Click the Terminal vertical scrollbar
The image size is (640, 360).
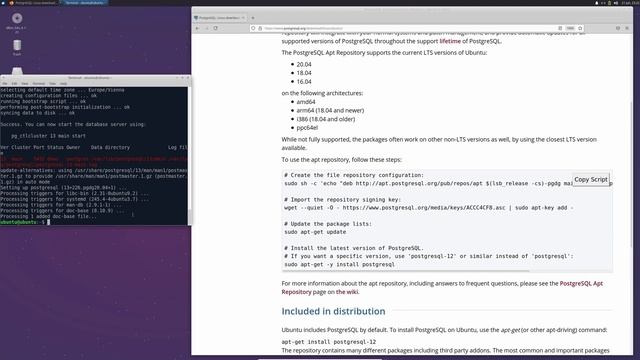click(189, 155)
